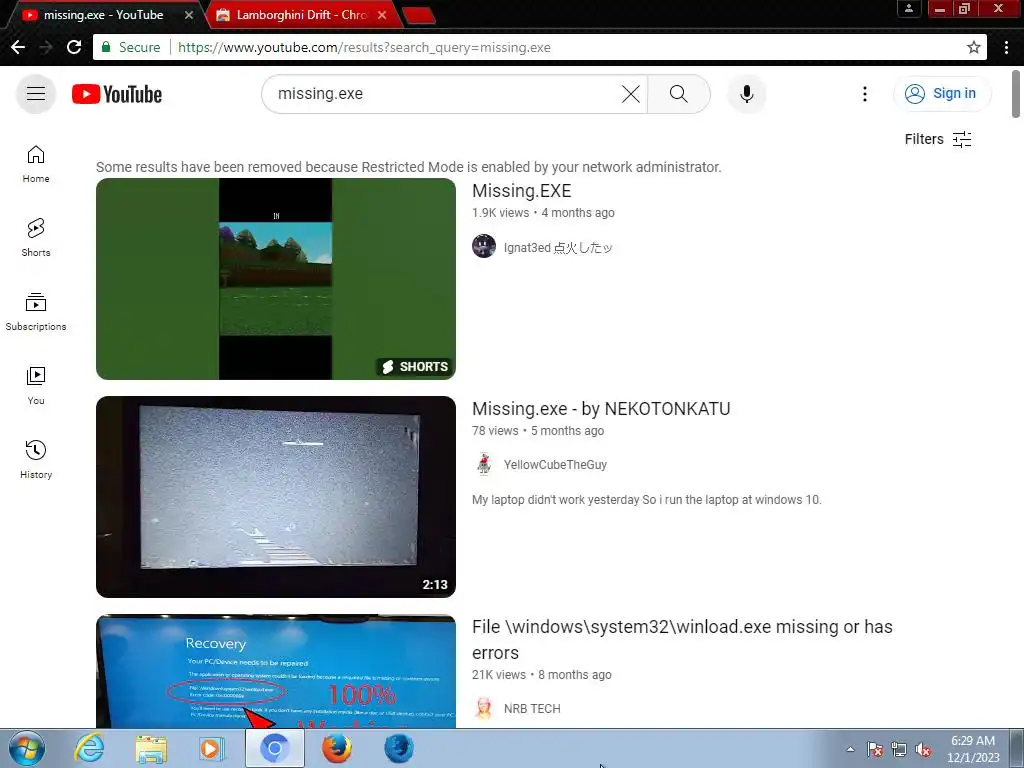Clear the search box with the X

pos(631,94)
